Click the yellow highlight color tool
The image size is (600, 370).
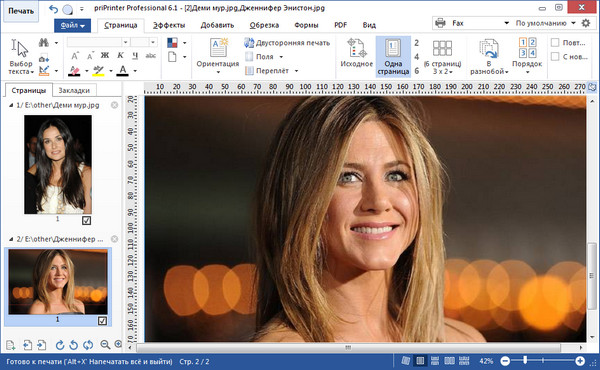point(98,71)
